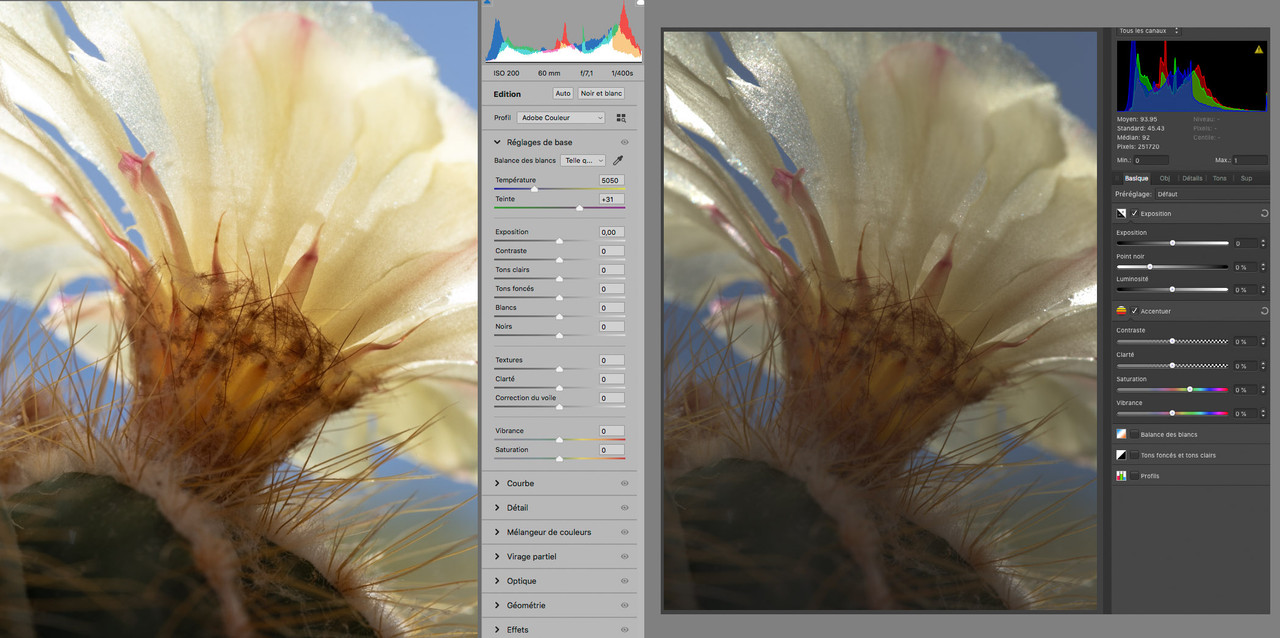Expand the Optique panel
The height and width of the screenshot is (638, 1280).
498,581
